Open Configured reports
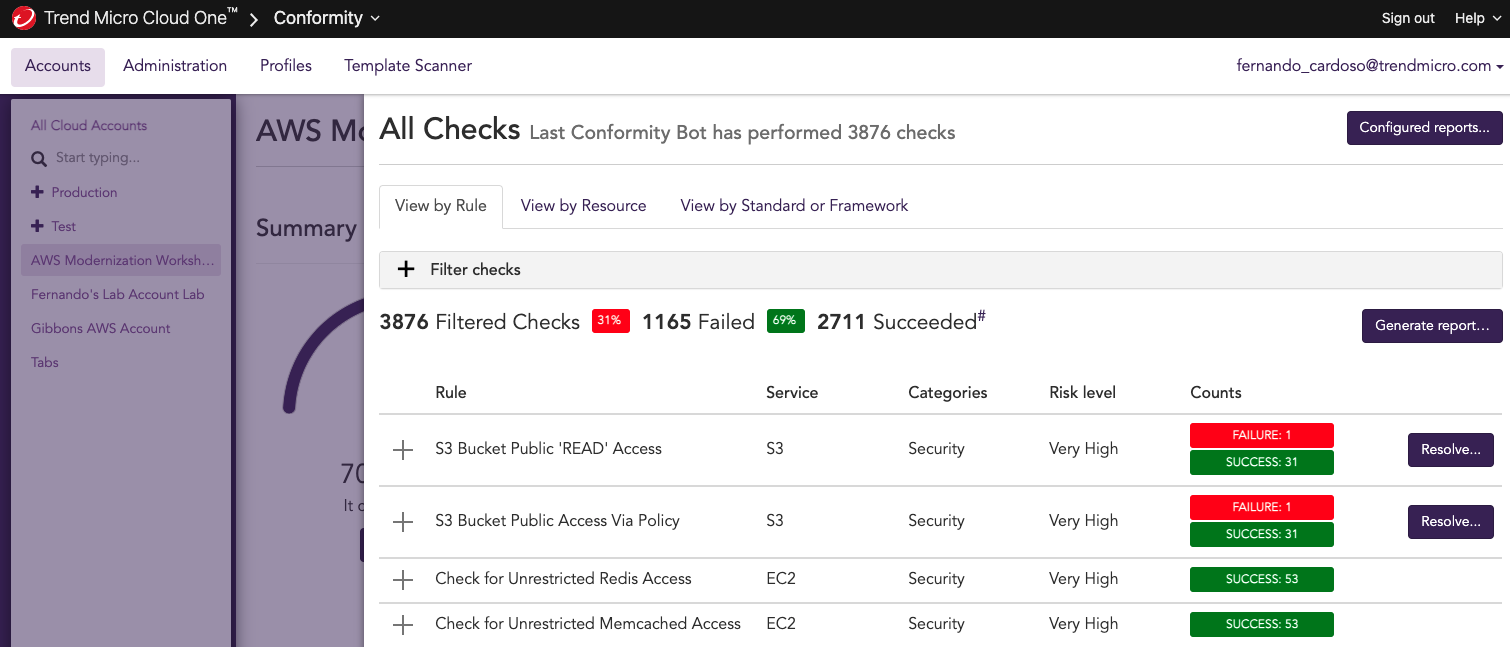The width and height of the screenshot is (1510, 647). tap(1425, 128)
